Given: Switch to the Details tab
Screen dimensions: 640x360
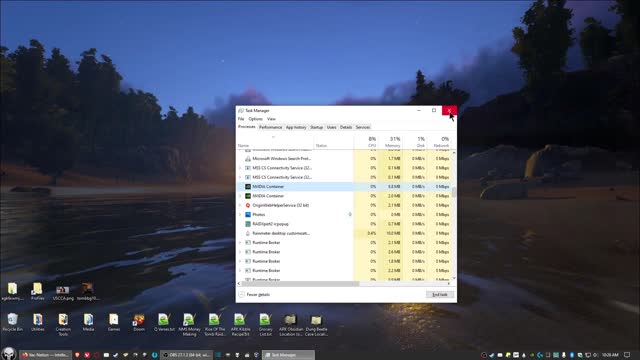Looking at the screenshot, I should pyautogui.click(x=346, y=127).
